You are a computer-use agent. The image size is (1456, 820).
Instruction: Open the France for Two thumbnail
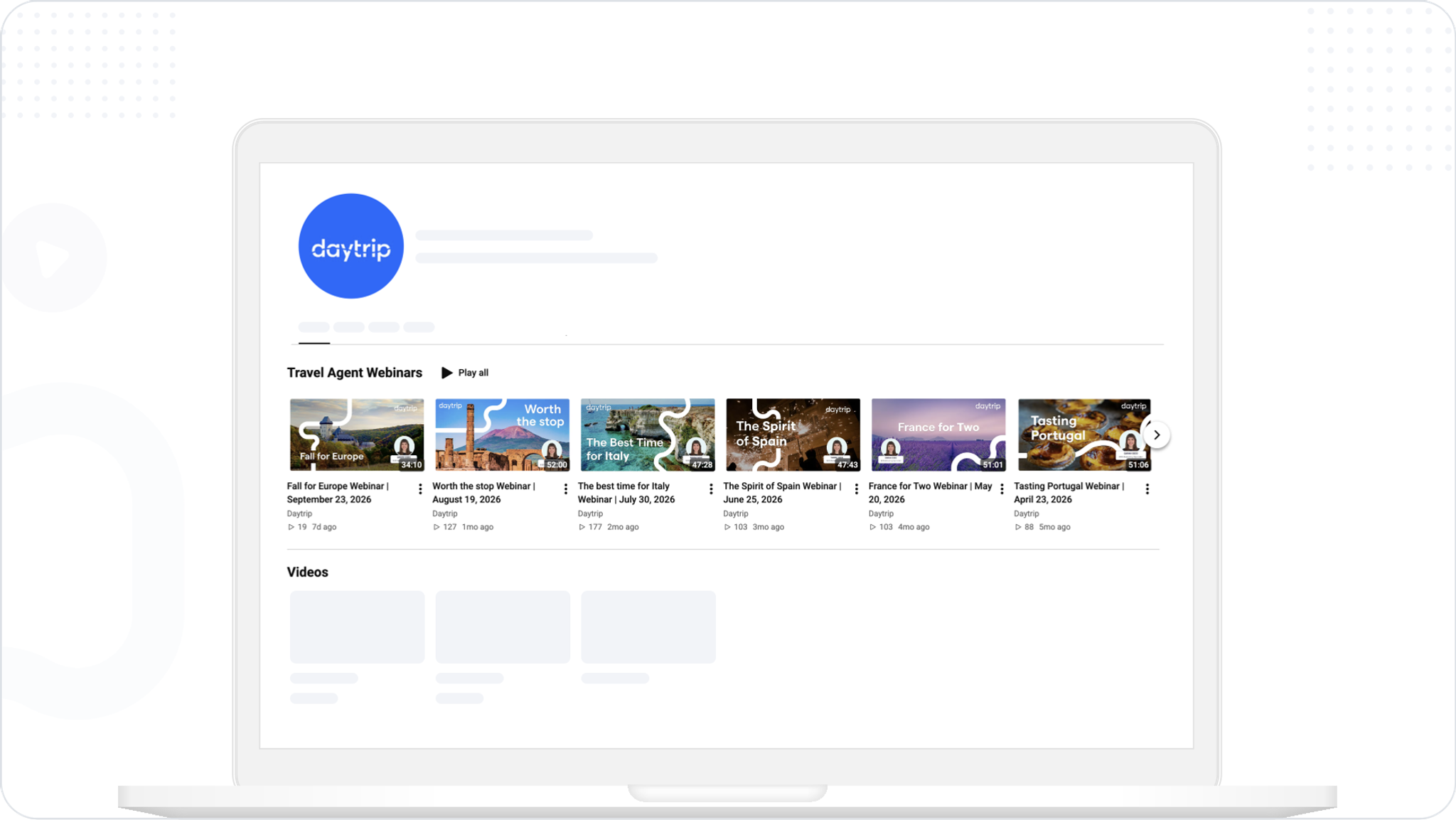click(x=938, y=435)
